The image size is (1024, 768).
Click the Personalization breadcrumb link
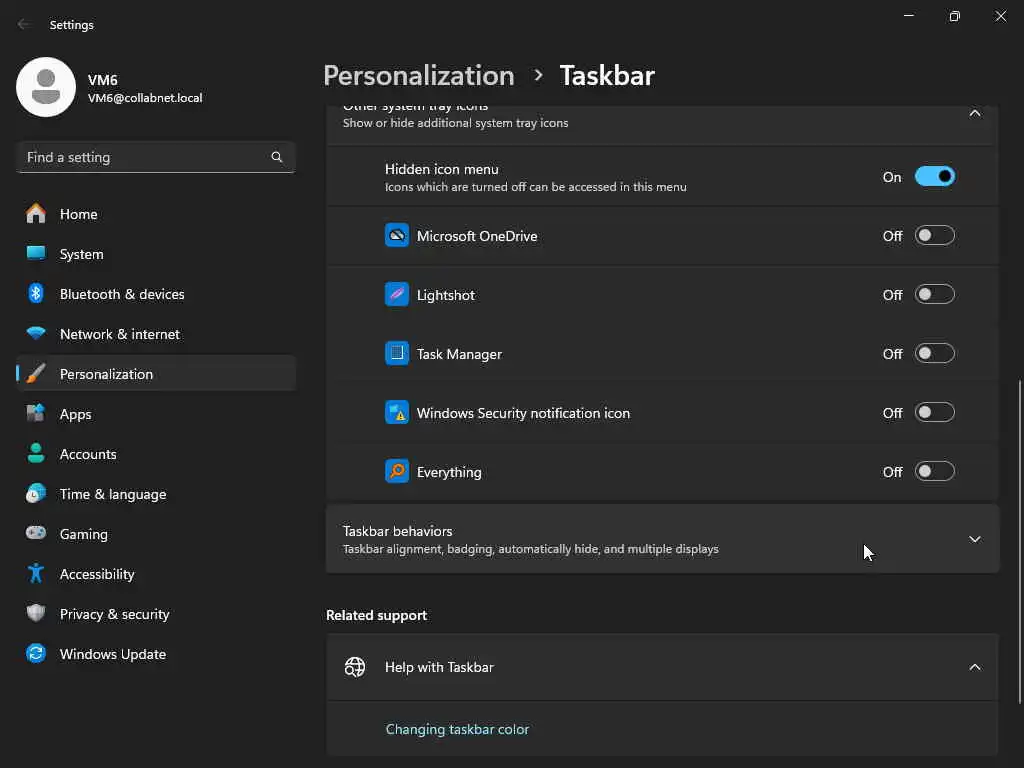coord(419,75)
